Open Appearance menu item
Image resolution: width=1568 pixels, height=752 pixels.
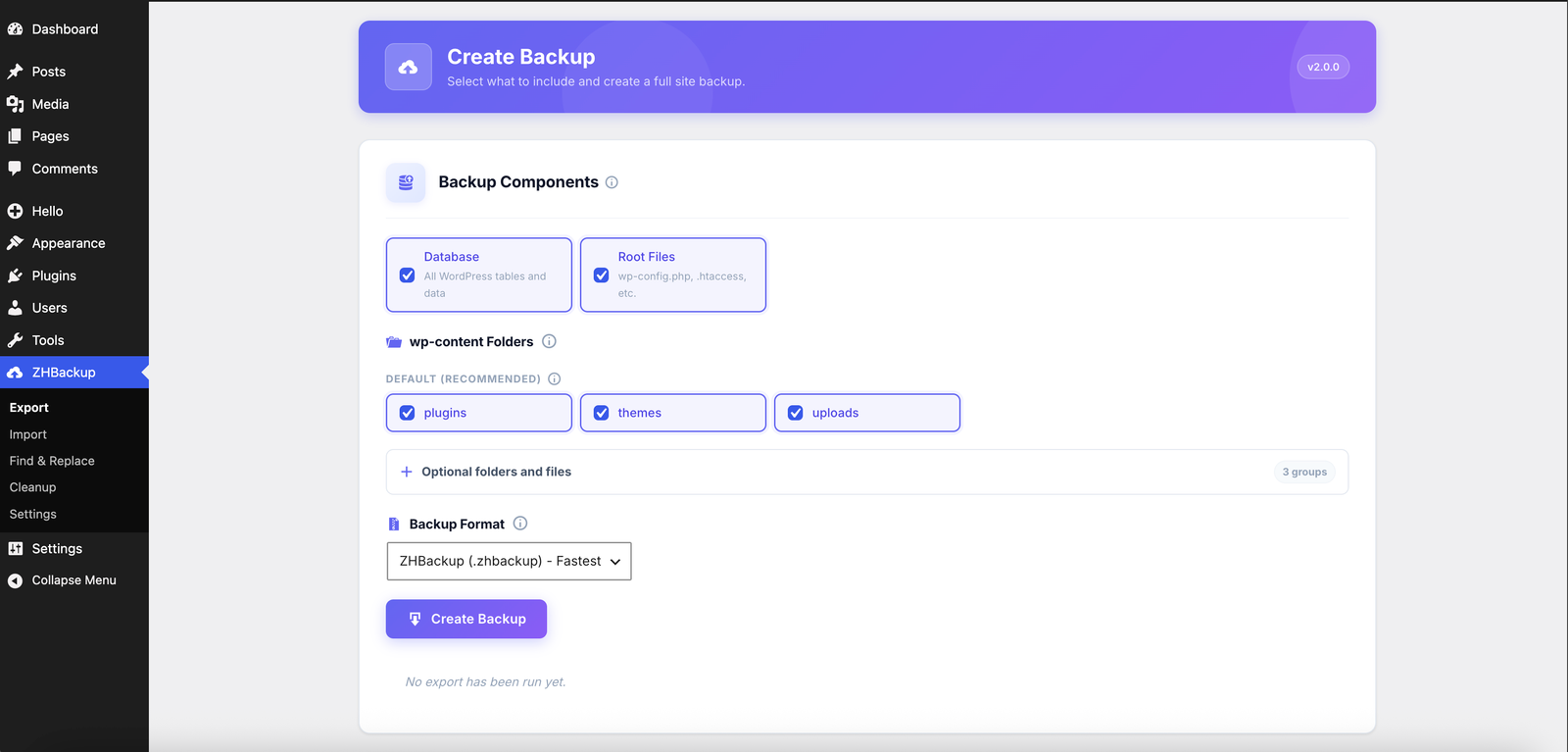(x=74, y=243)
